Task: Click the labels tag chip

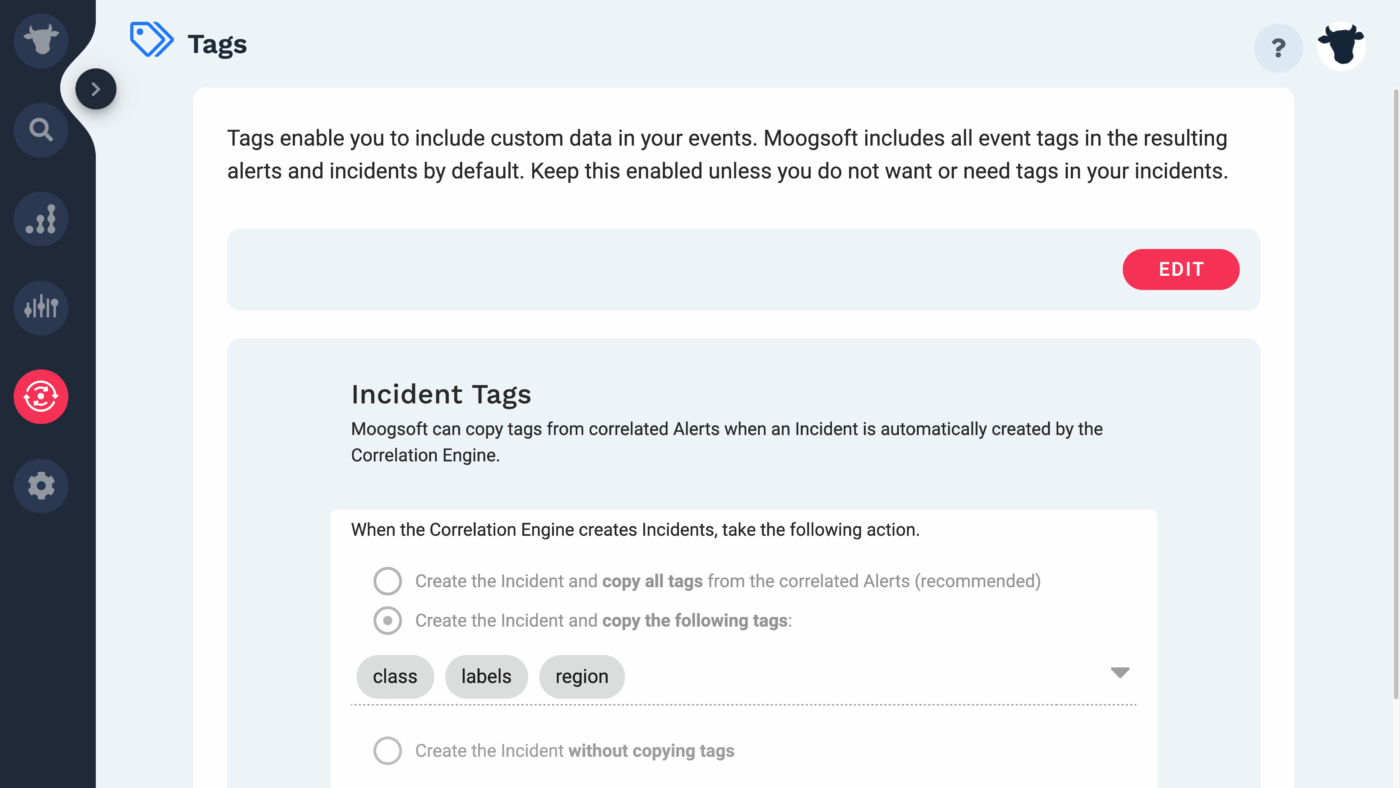Action: point(486,677)
